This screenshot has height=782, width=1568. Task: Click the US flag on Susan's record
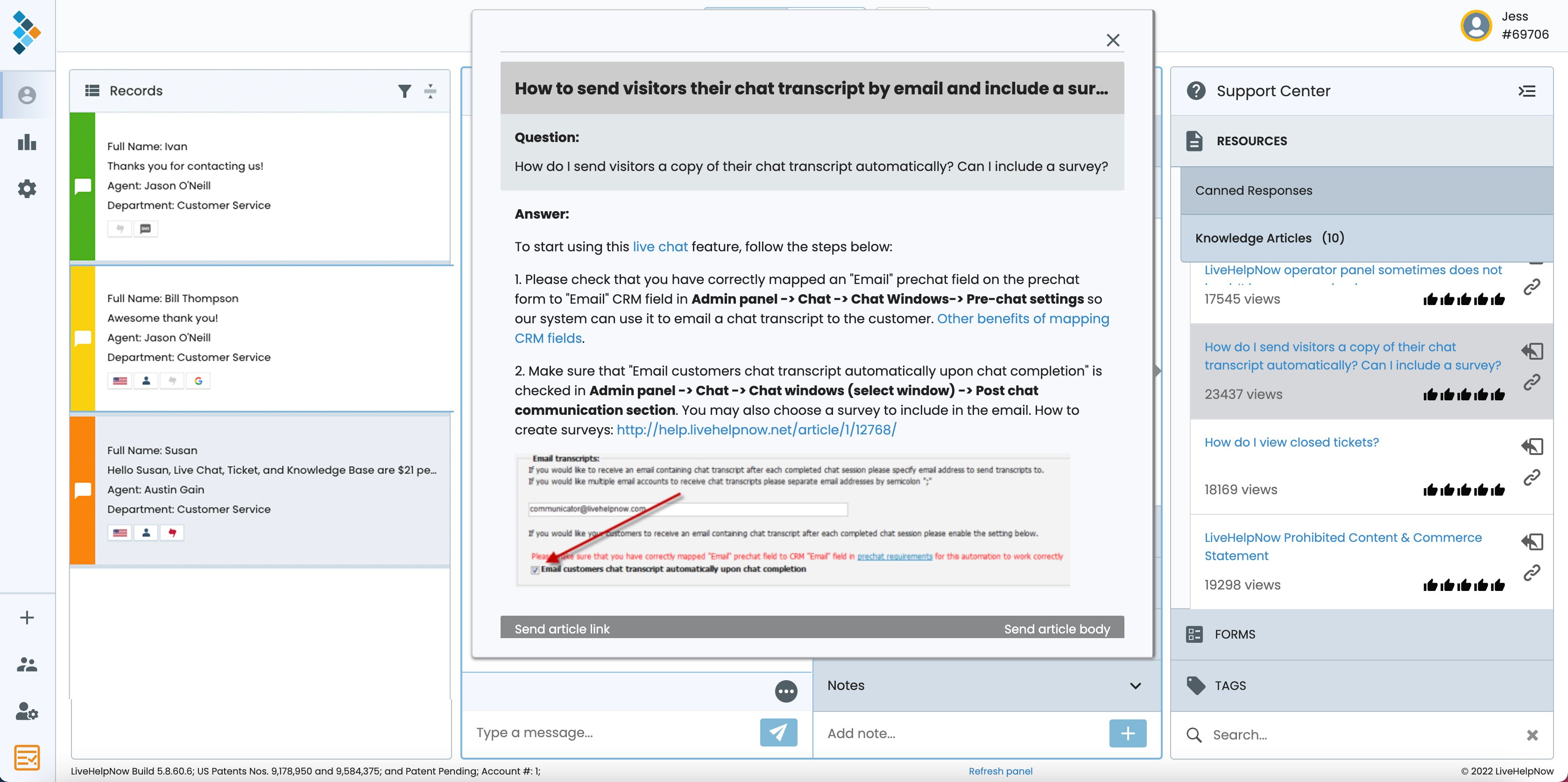pyautogui.click(x=120, y=533)
